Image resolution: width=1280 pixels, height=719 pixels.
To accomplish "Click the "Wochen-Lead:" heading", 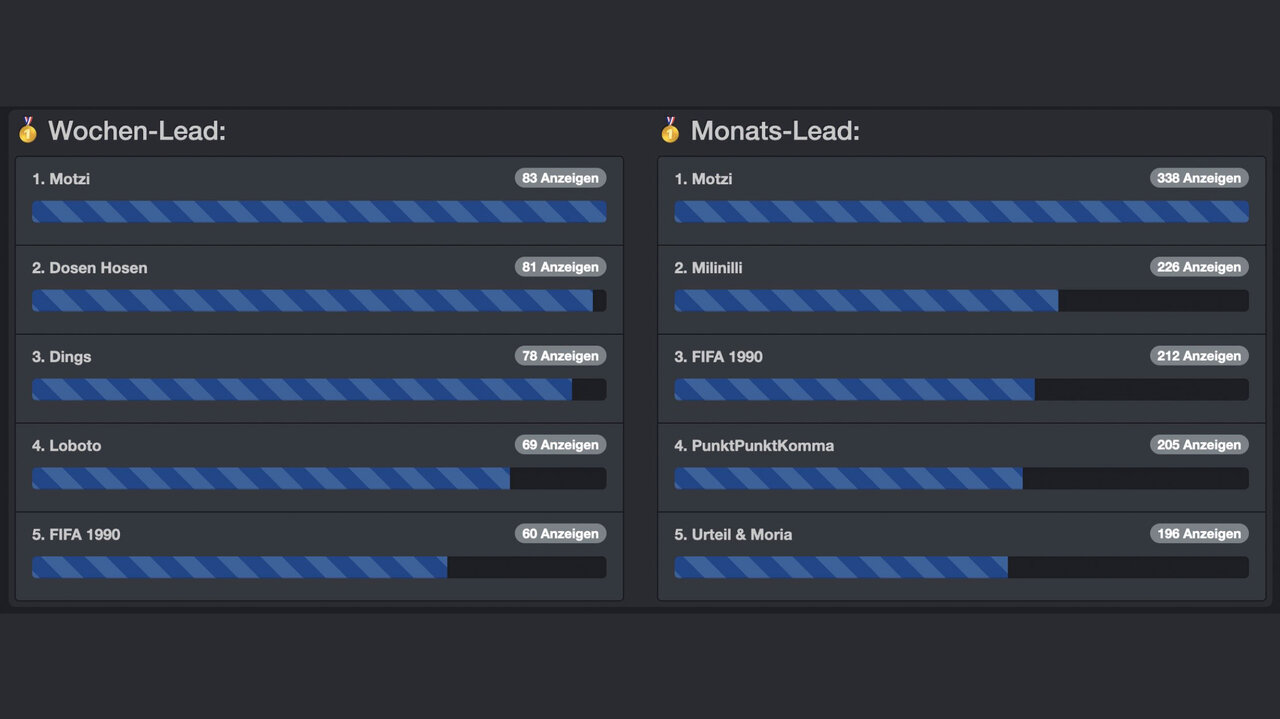I will (x=137, y=131).
